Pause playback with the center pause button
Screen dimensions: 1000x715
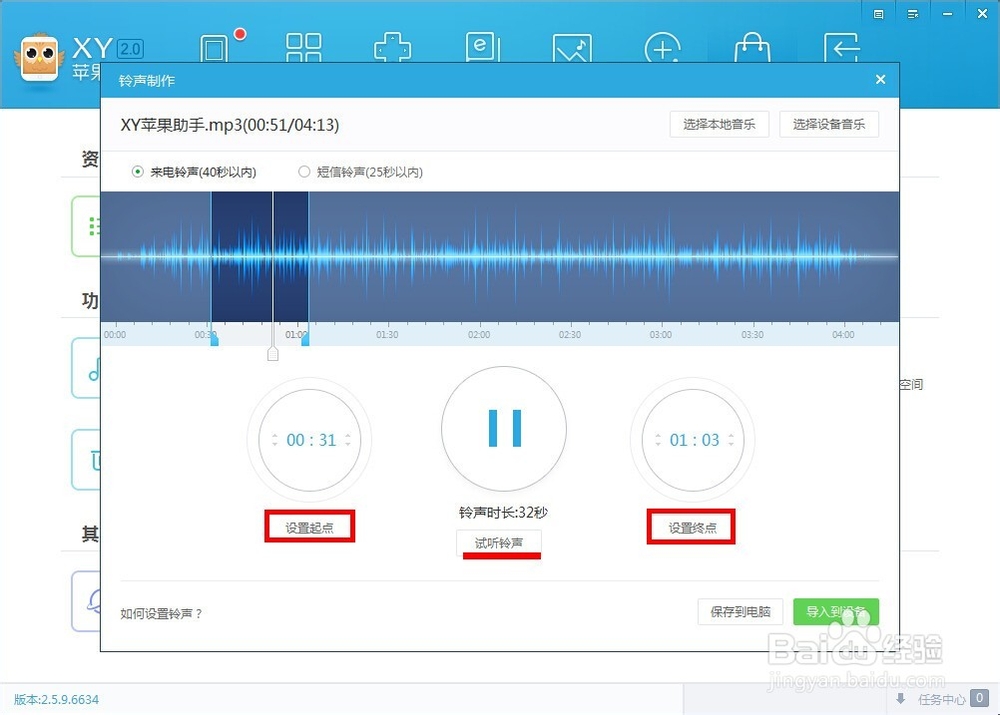[x=504, y=428]
